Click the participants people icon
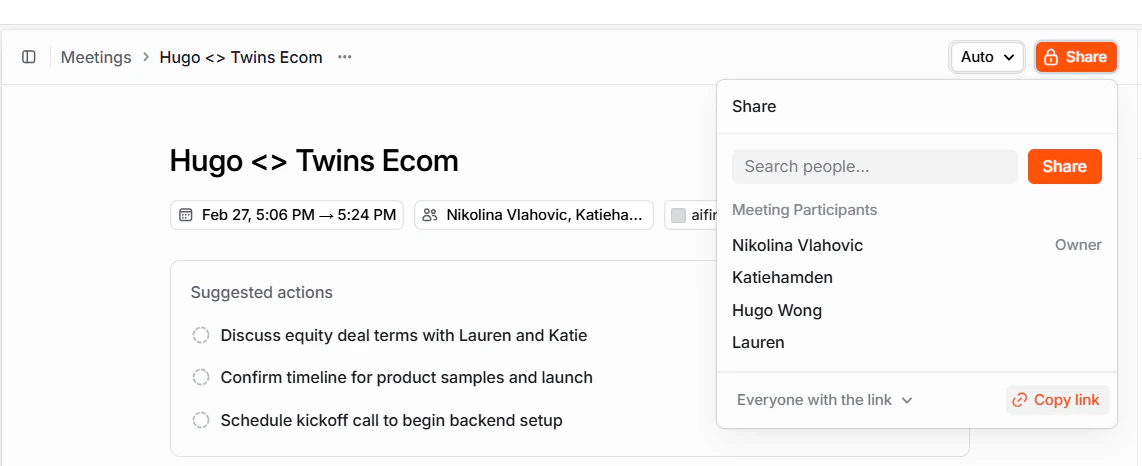This screenshot has width=1142, height=466. point(430,215)
